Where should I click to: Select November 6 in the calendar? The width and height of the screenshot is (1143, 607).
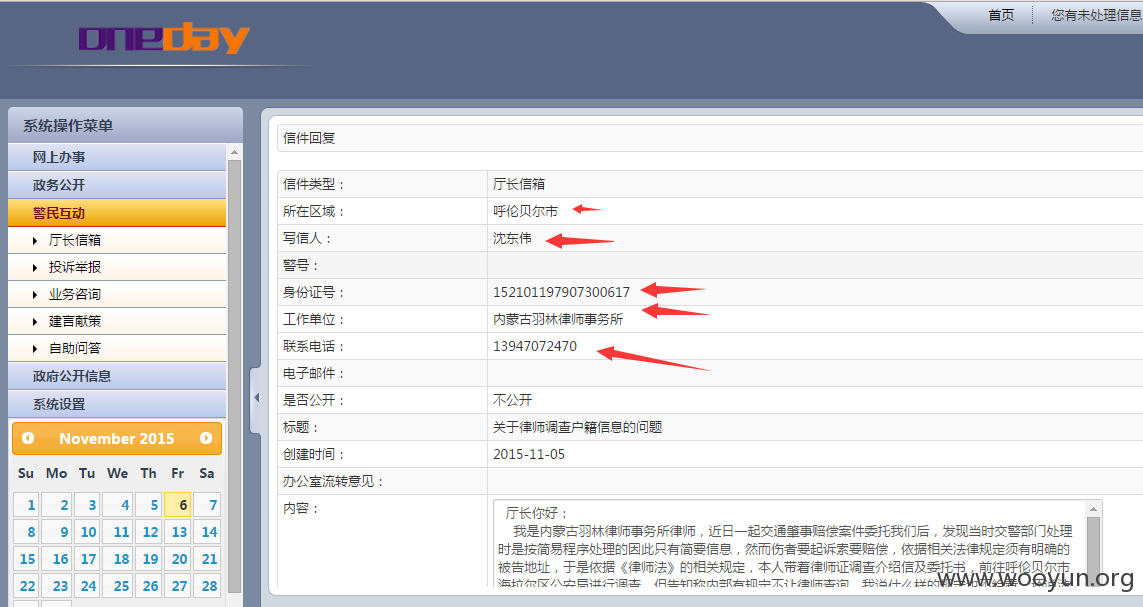click(x=177, y=505)
